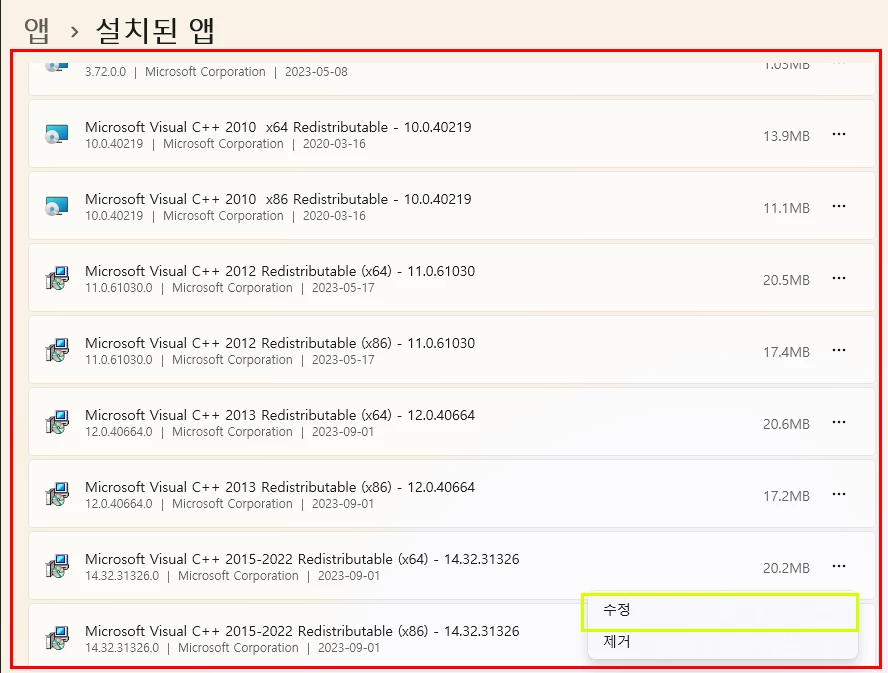Open options for Visual C++ 2013 (x86) Redistributable

point(839,494)
